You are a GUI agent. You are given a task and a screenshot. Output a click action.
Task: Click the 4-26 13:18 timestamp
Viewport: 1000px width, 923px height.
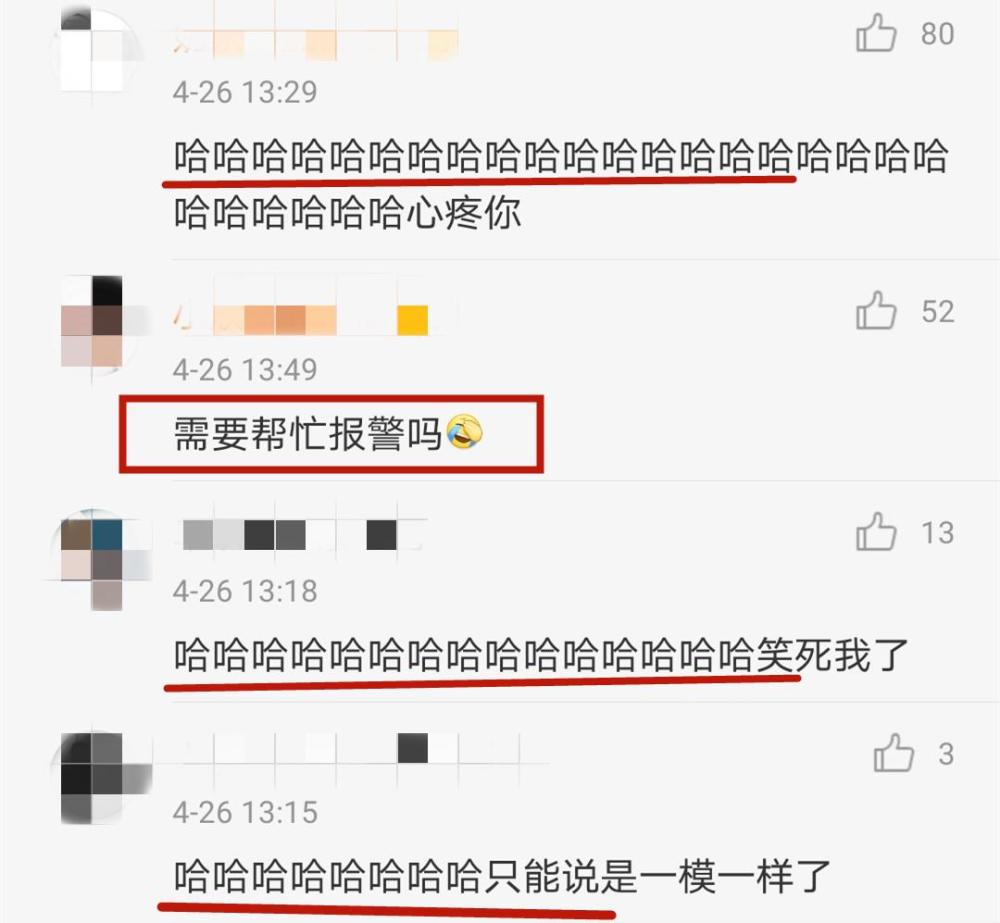coord(245,591)
